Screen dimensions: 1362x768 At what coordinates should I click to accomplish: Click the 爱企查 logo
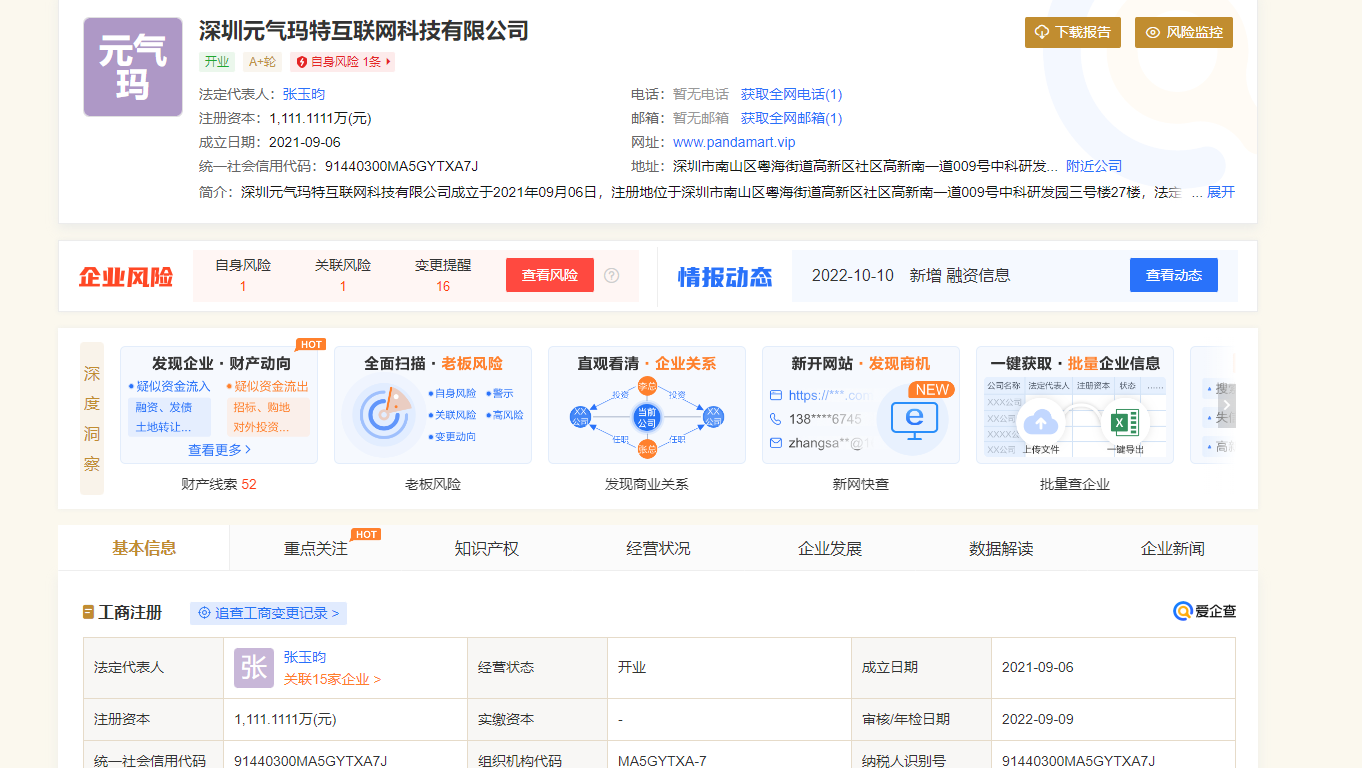point(1204,611)
